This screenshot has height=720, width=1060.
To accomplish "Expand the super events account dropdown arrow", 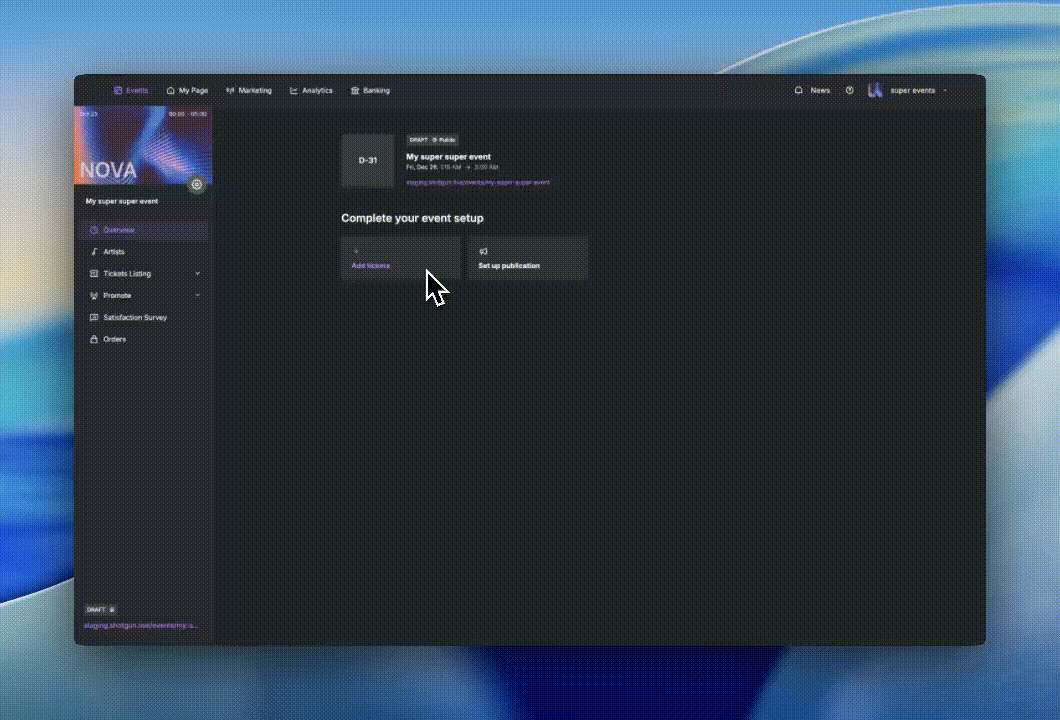I will pos(945,91).
